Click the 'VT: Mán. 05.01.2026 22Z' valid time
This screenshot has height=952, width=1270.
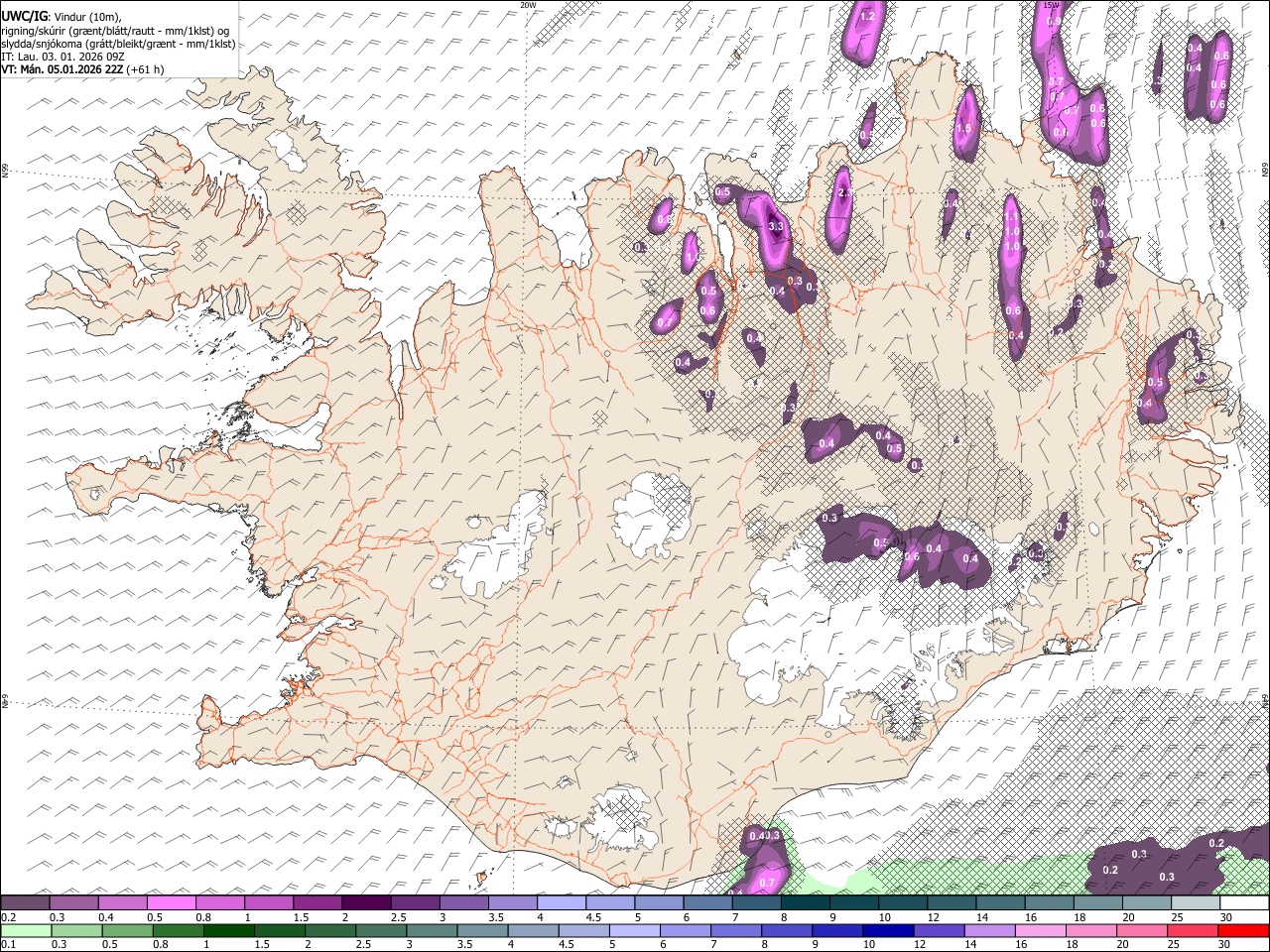click(62, 69)
